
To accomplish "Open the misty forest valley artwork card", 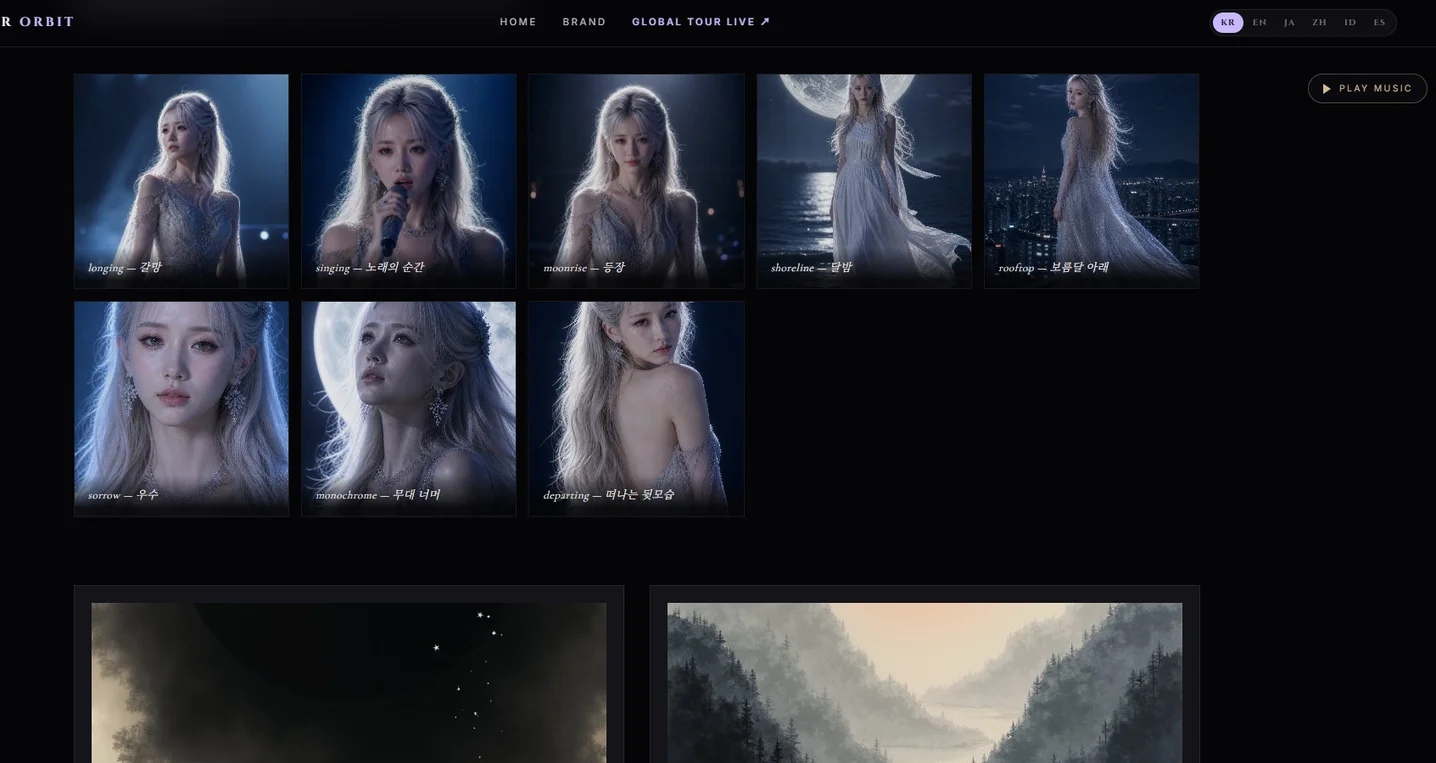I will point(925,675).
